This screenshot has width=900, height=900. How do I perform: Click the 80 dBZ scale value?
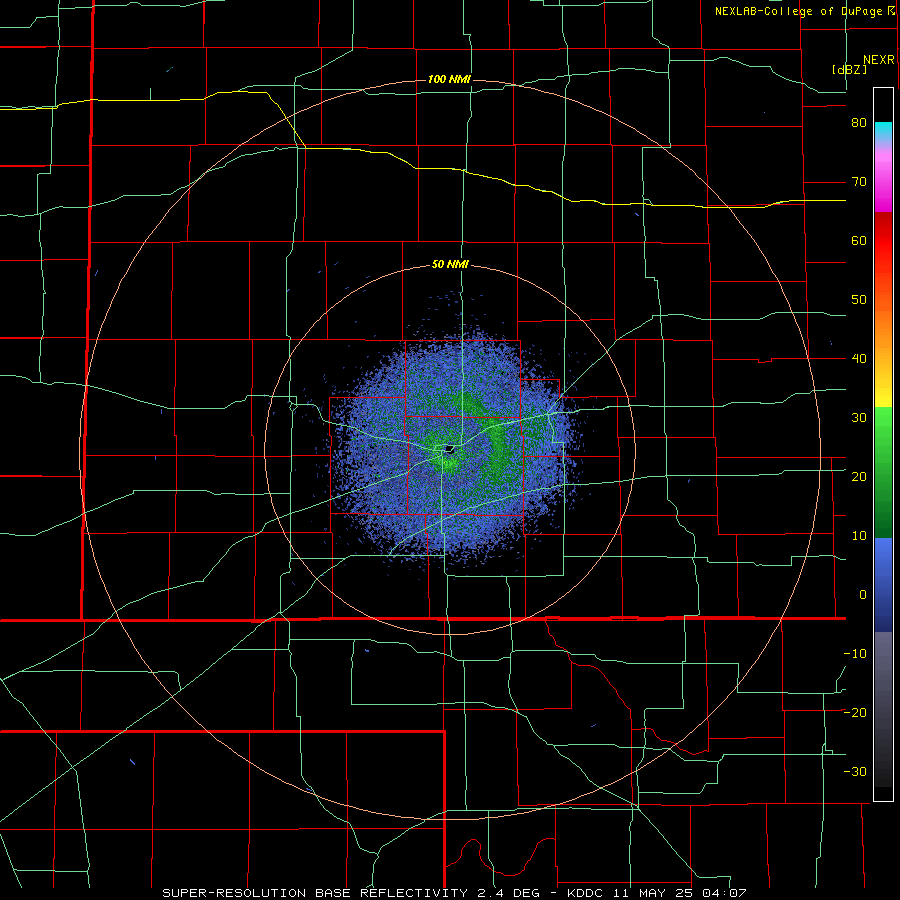[859, 123]
